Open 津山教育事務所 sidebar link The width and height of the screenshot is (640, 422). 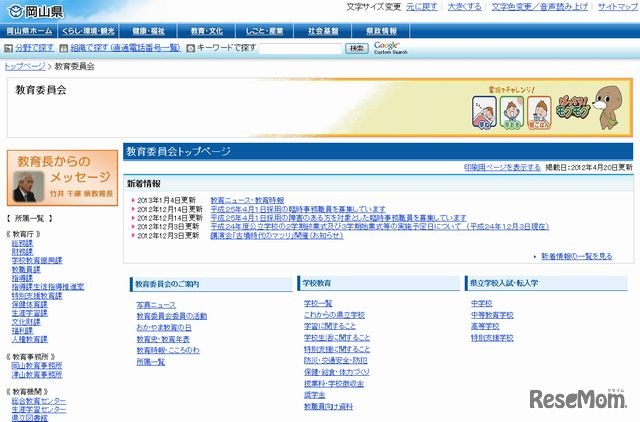point(37,375)
